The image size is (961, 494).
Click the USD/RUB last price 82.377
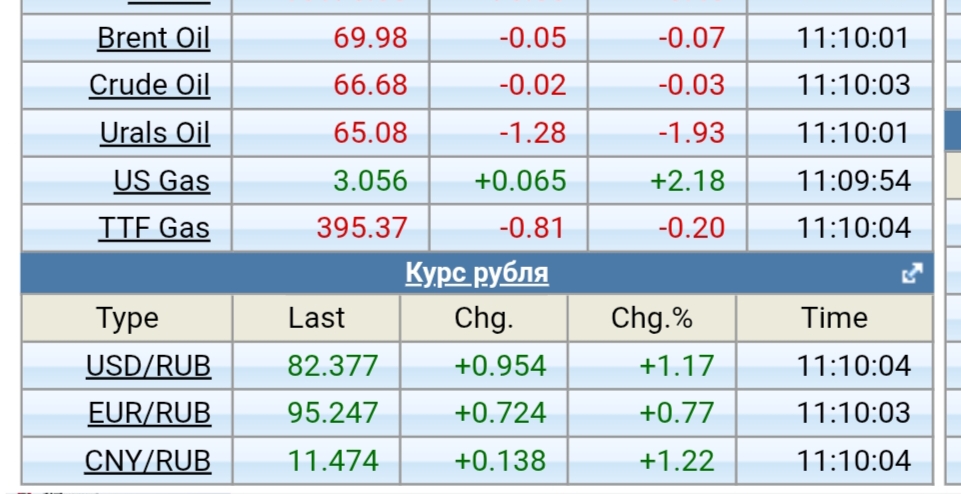pyautogui.click(x=333, y=366)
